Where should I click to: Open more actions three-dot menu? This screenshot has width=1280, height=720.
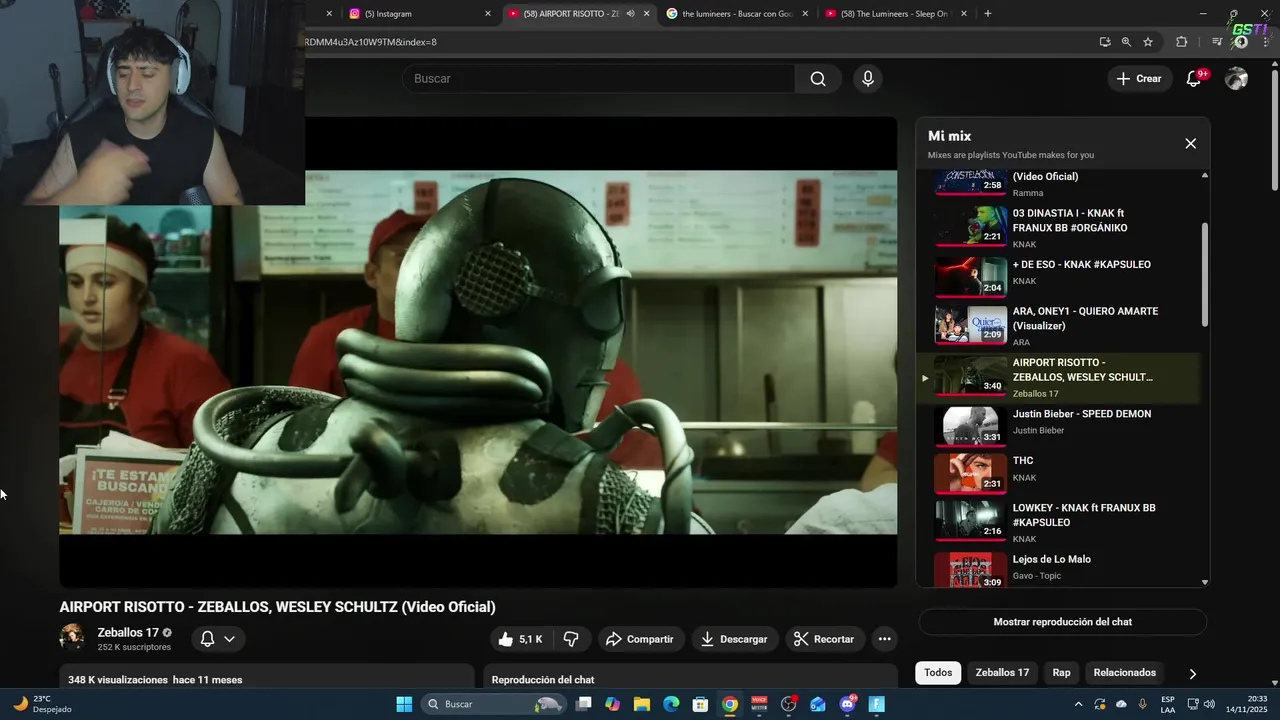pos(884,639)
